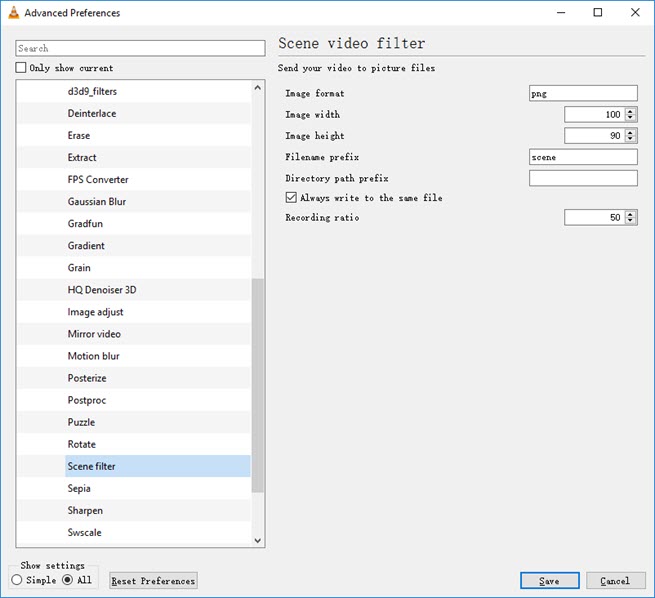
Task: Decrease Image width with down arrow
Action: [x=631, y=118]
